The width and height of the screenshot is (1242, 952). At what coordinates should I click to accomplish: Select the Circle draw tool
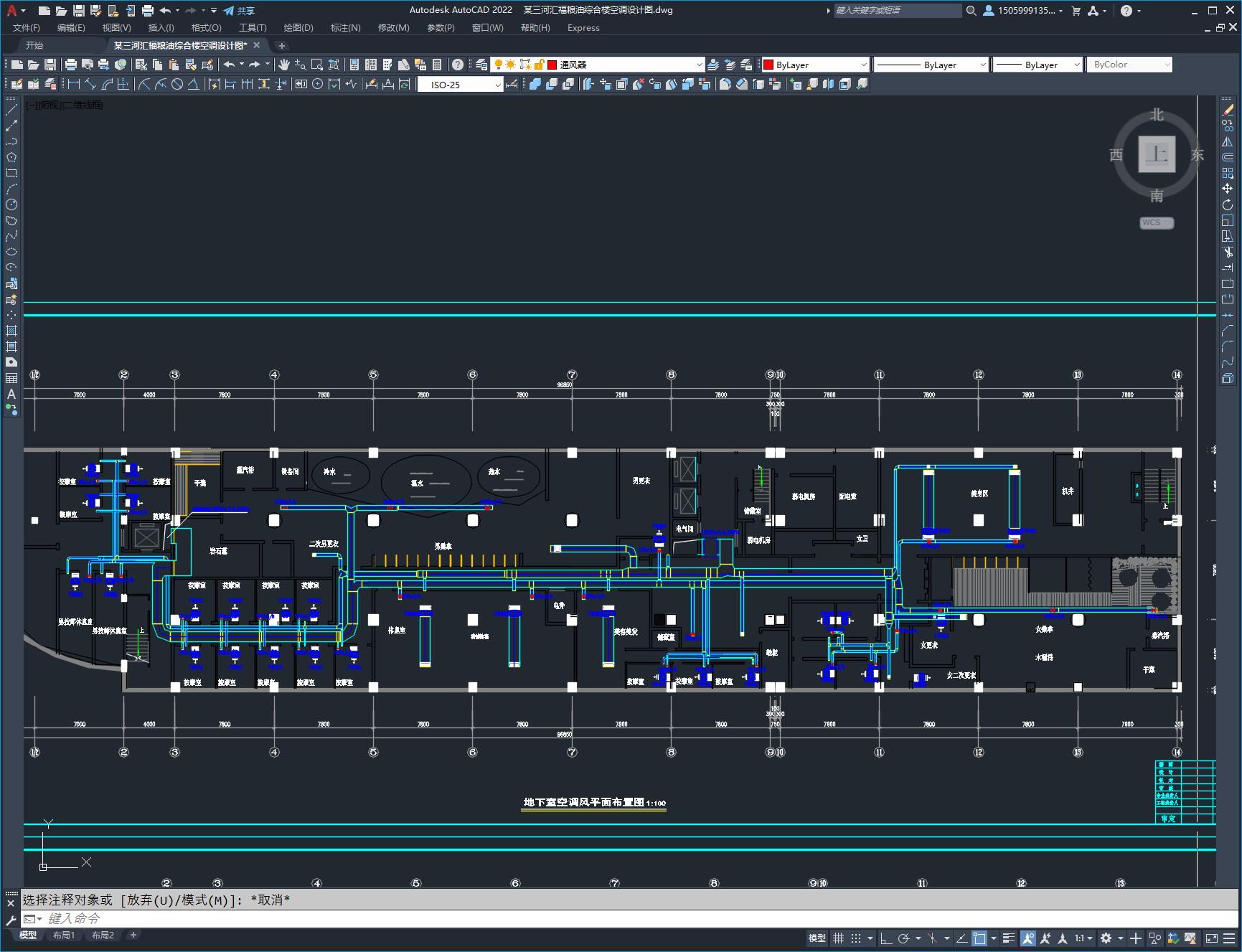[x=11, y=204]
